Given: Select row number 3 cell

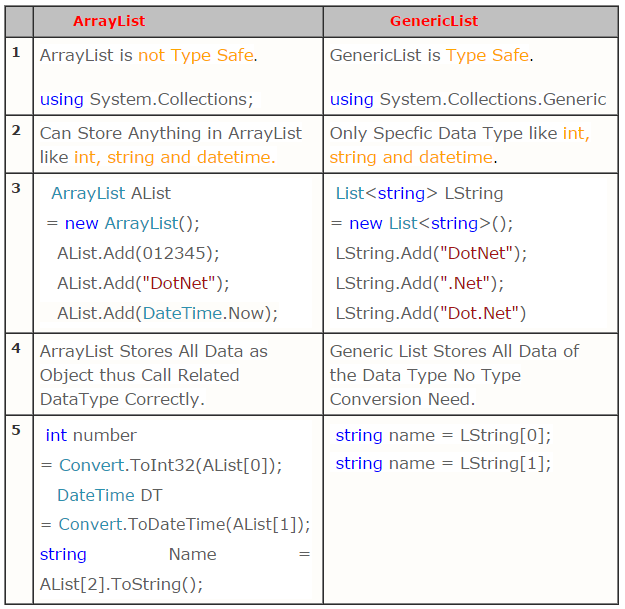Looking at the screenshot, I should tap(17, 188).
